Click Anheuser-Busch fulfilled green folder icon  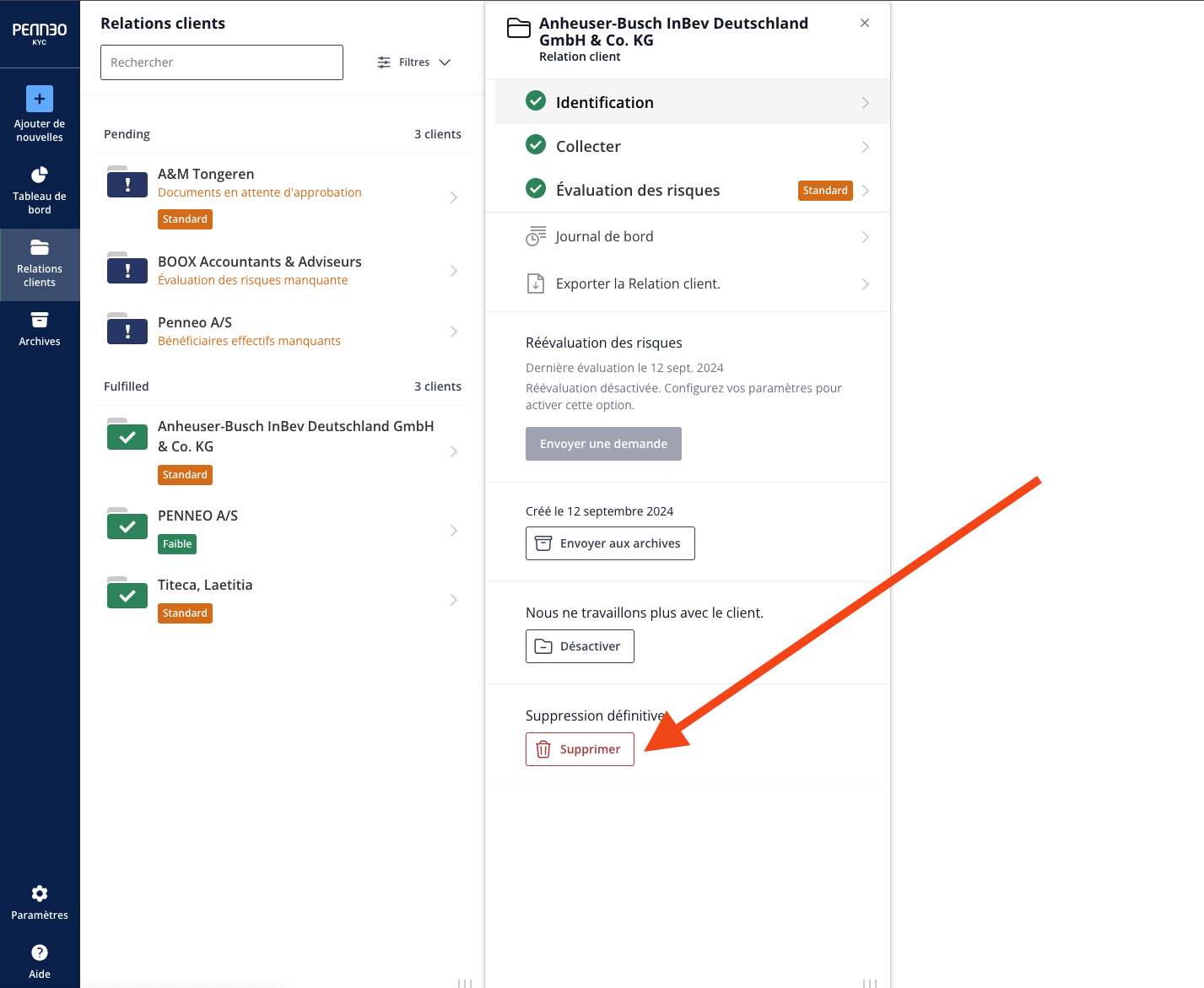point(127,435)
